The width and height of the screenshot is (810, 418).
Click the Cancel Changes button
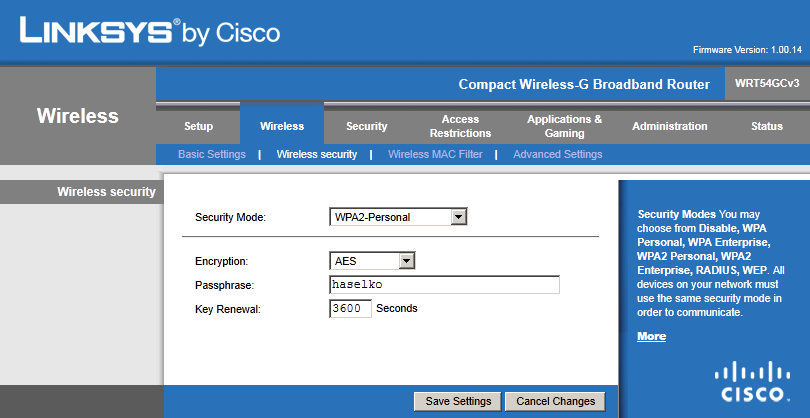coord(555,401)
